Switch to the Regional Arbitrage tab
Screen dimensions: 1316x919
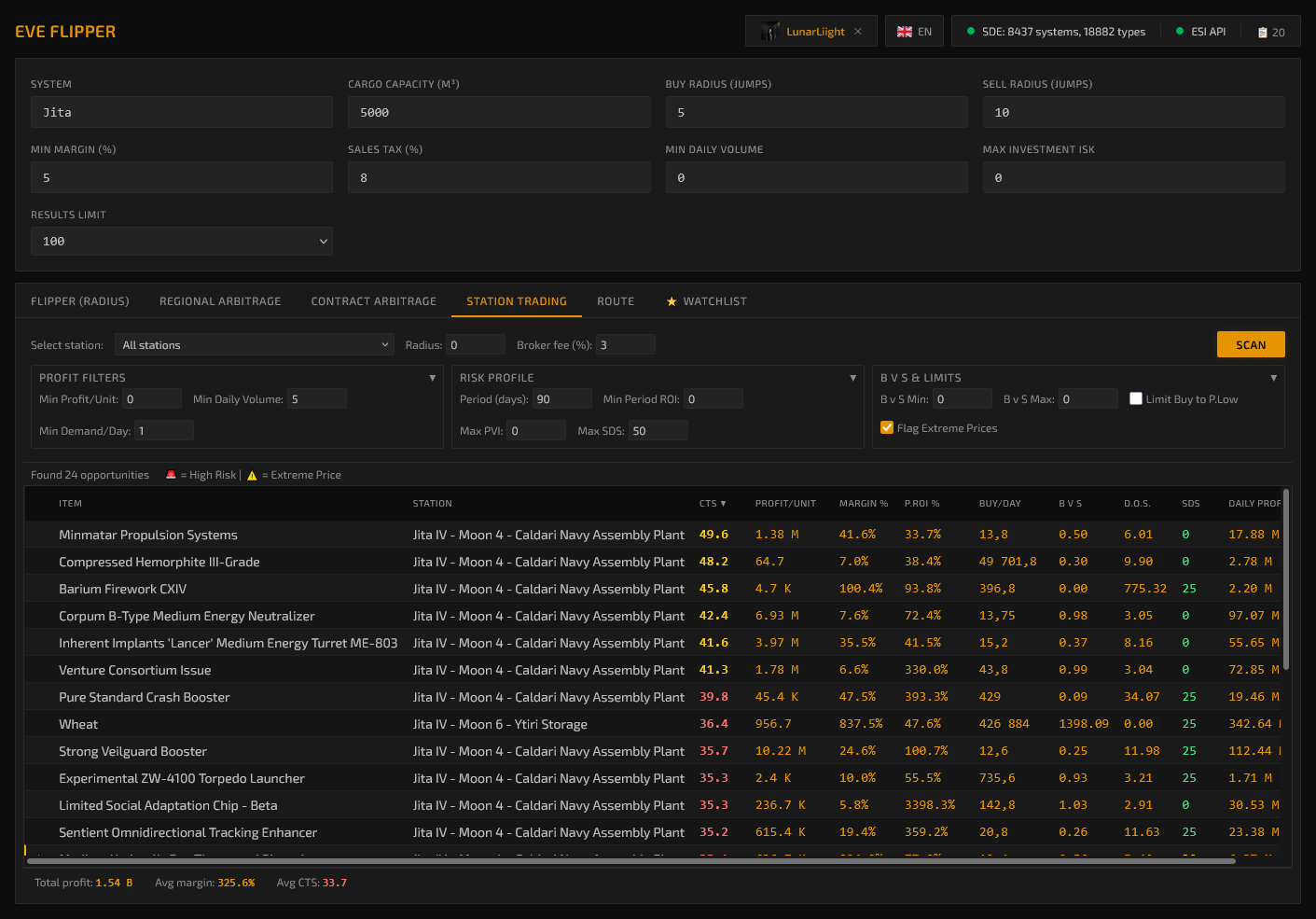[220, 301]
